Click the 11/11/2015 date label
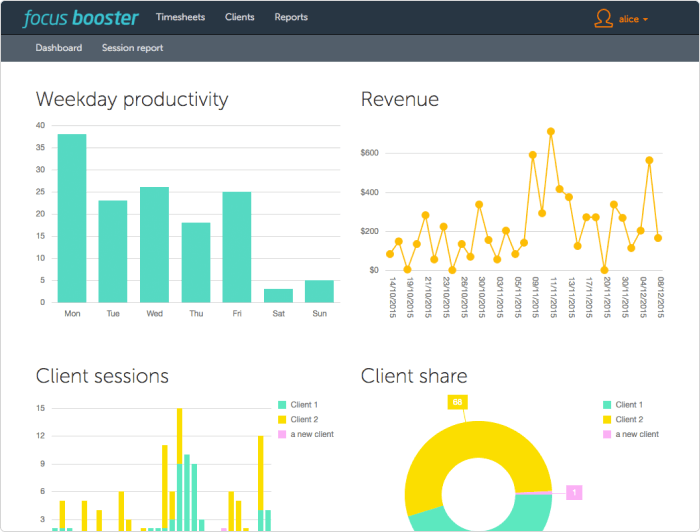 coord(554,298)
